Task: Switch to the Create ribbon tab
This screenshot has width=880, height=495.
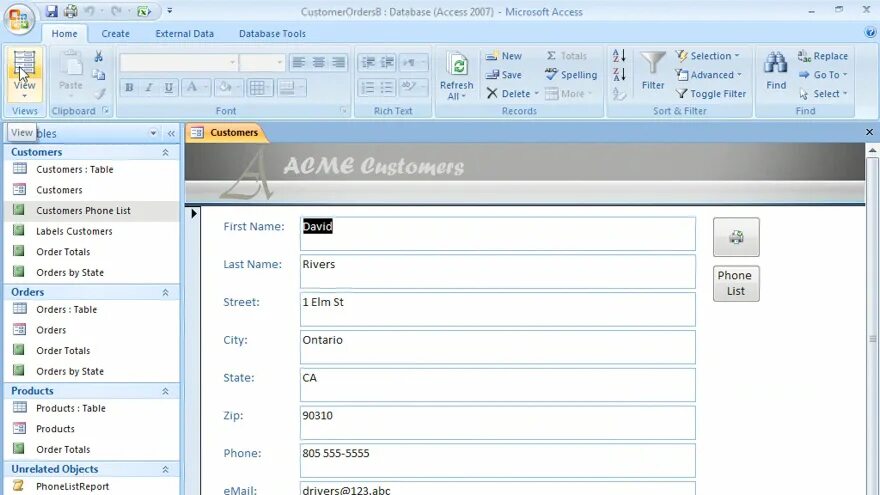Action: 116,34
